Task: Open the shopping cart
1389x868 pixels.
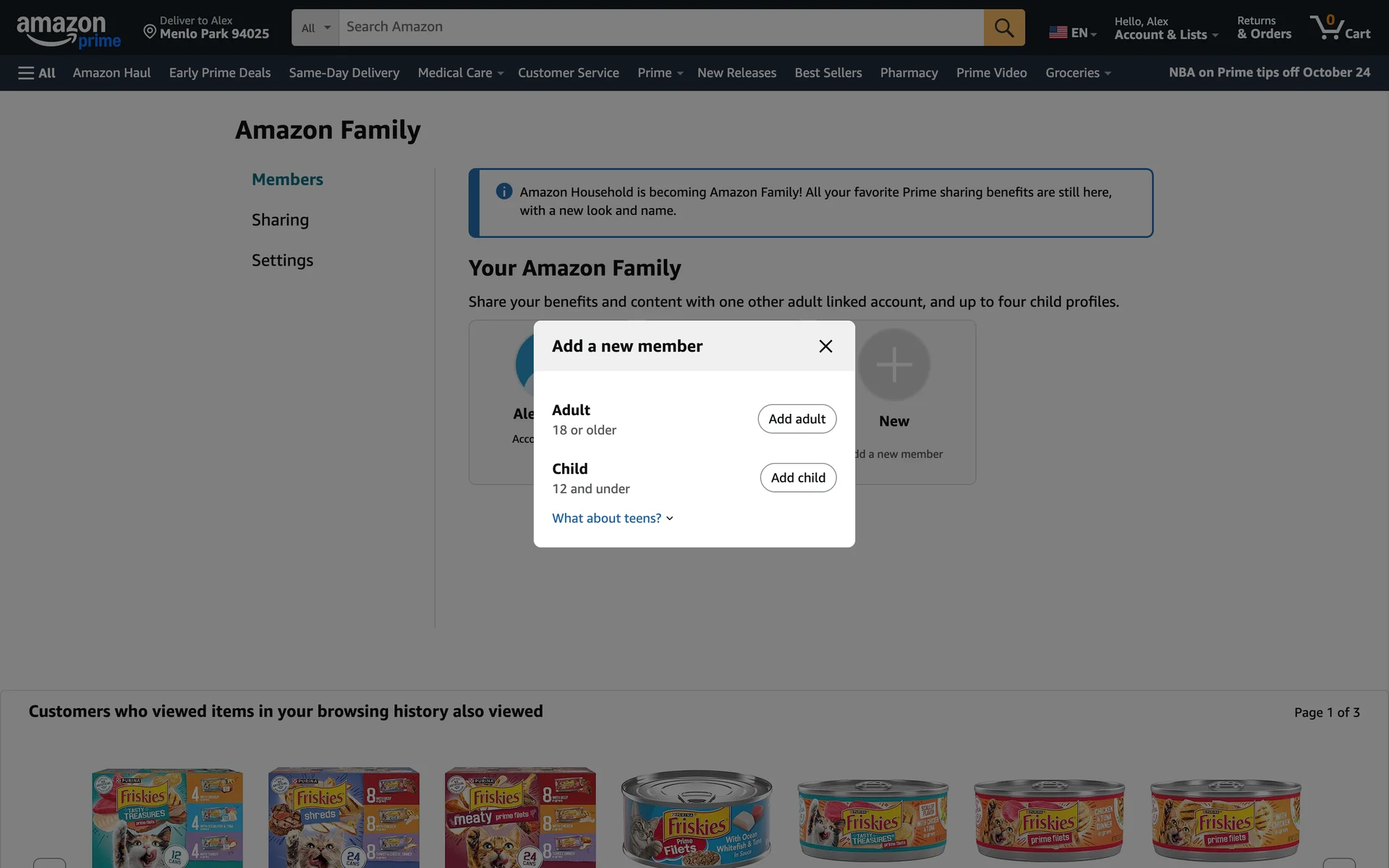Action: tap(1340, 27)
